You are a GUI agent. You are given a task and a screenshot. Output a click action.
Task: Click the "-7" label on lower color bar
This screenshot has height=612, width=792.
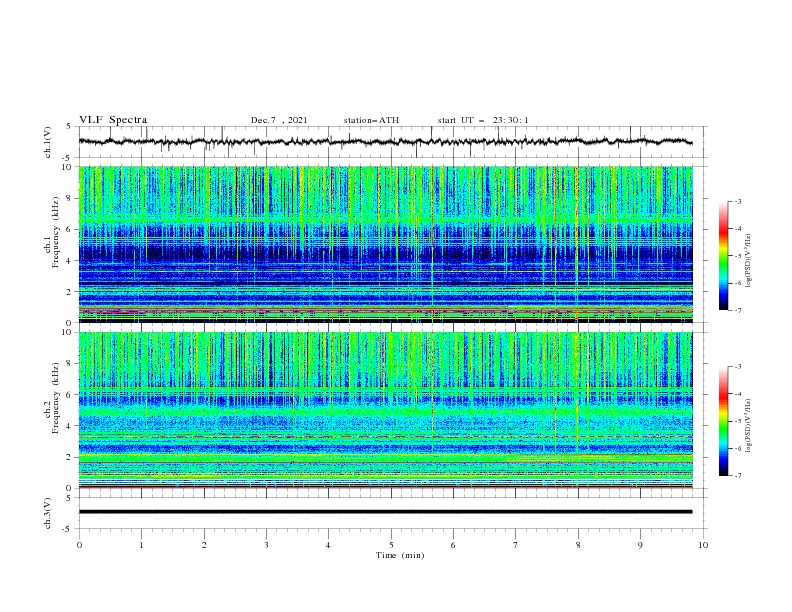pos(738,475)
